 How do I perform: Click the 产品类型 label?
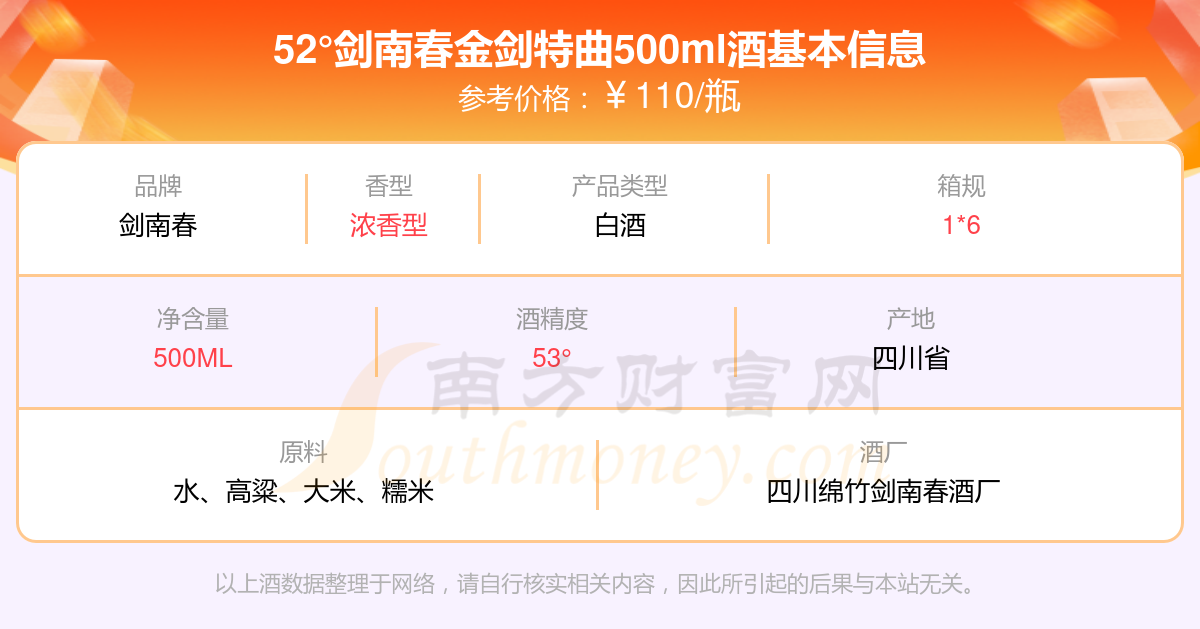pos(619,186)
